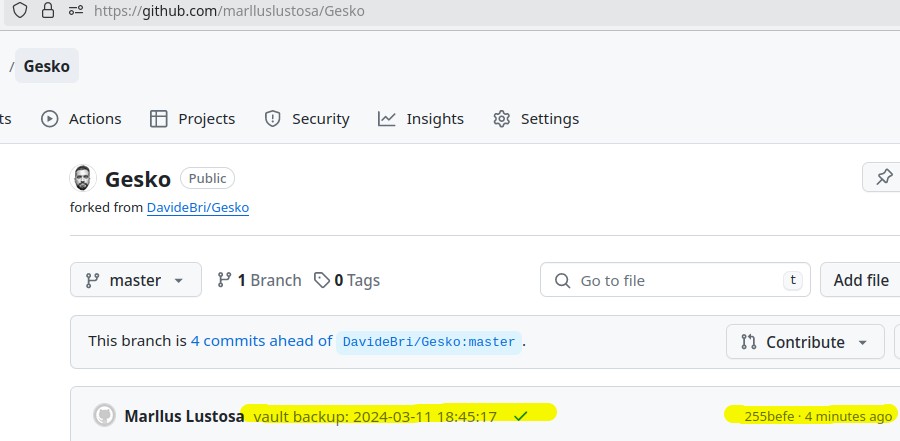Open the Security tab
Screen dimensions: 900x441
pos(307,119)
